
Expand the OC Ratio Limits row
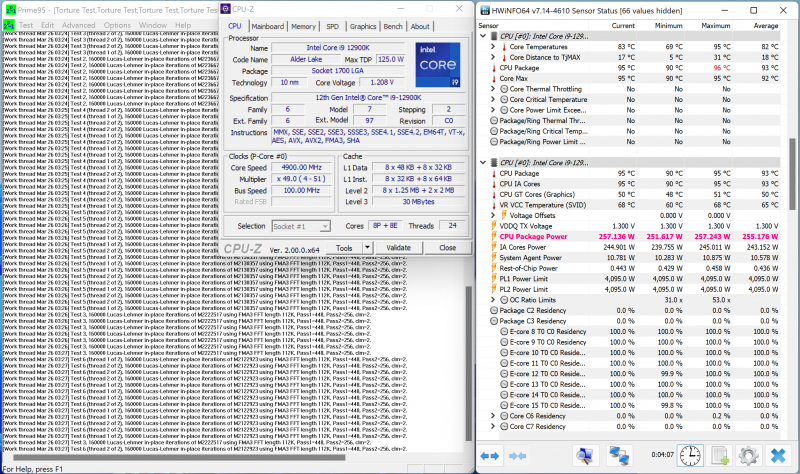point(493,300)
